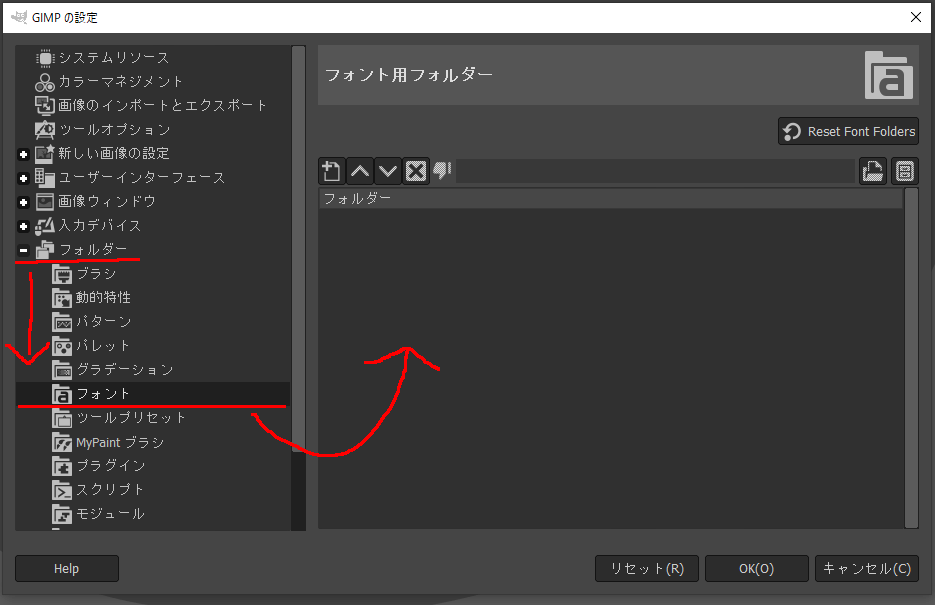Click the User Interface icon
935x605 pixels.
(x=45, y=178)
